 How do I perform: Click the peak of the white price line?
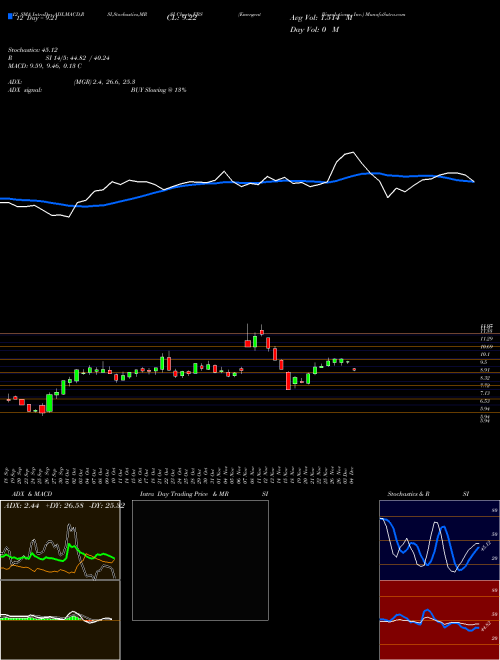[x=352, y=152]
